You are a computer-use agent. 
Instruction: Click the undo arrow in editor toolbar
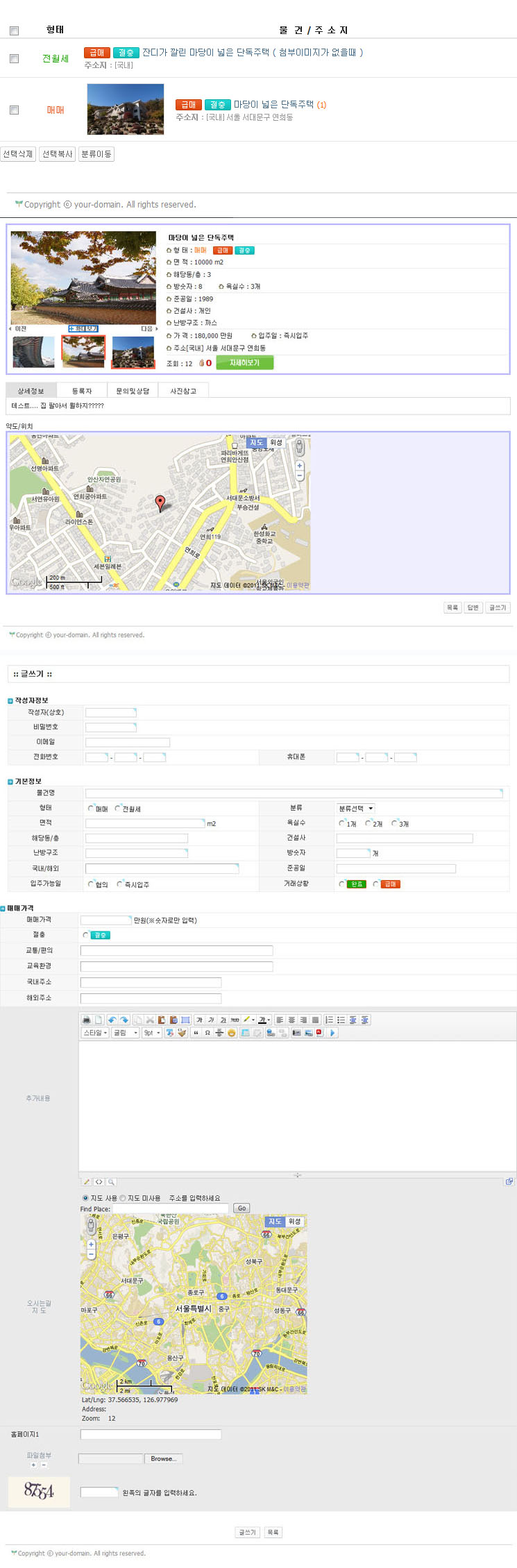point(112,1020)
